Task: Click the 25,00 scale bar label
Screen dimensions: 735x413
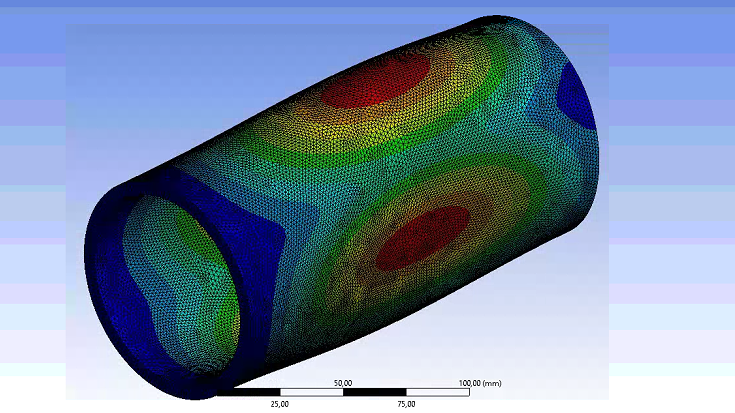Action: point(279,404)
